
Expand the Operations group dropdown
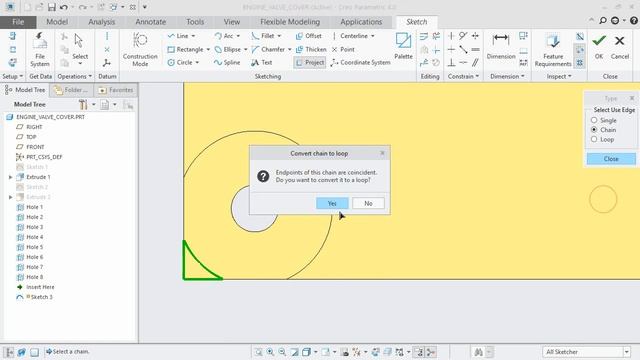[75, 76]
